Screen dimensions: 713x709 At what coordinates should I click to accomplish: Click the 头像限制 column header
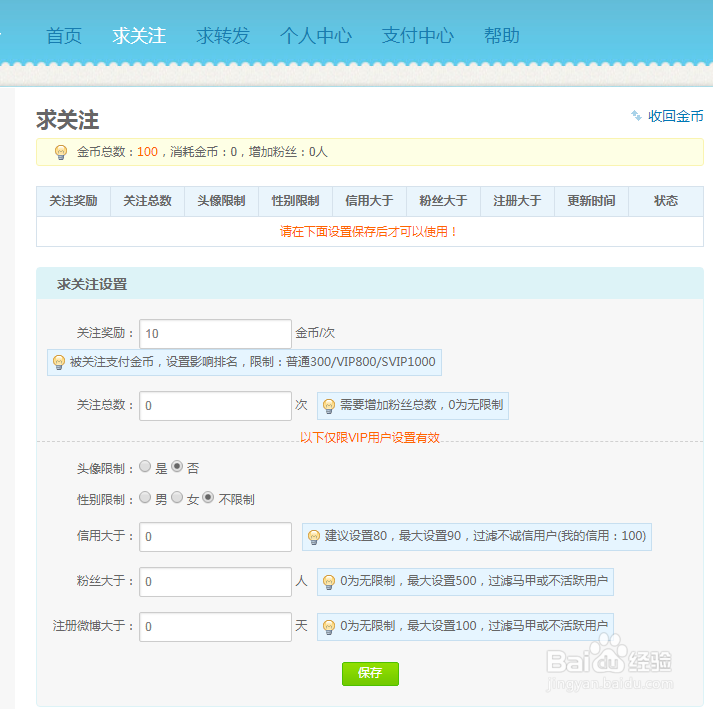pyautogui.click(x=221, y=201)
